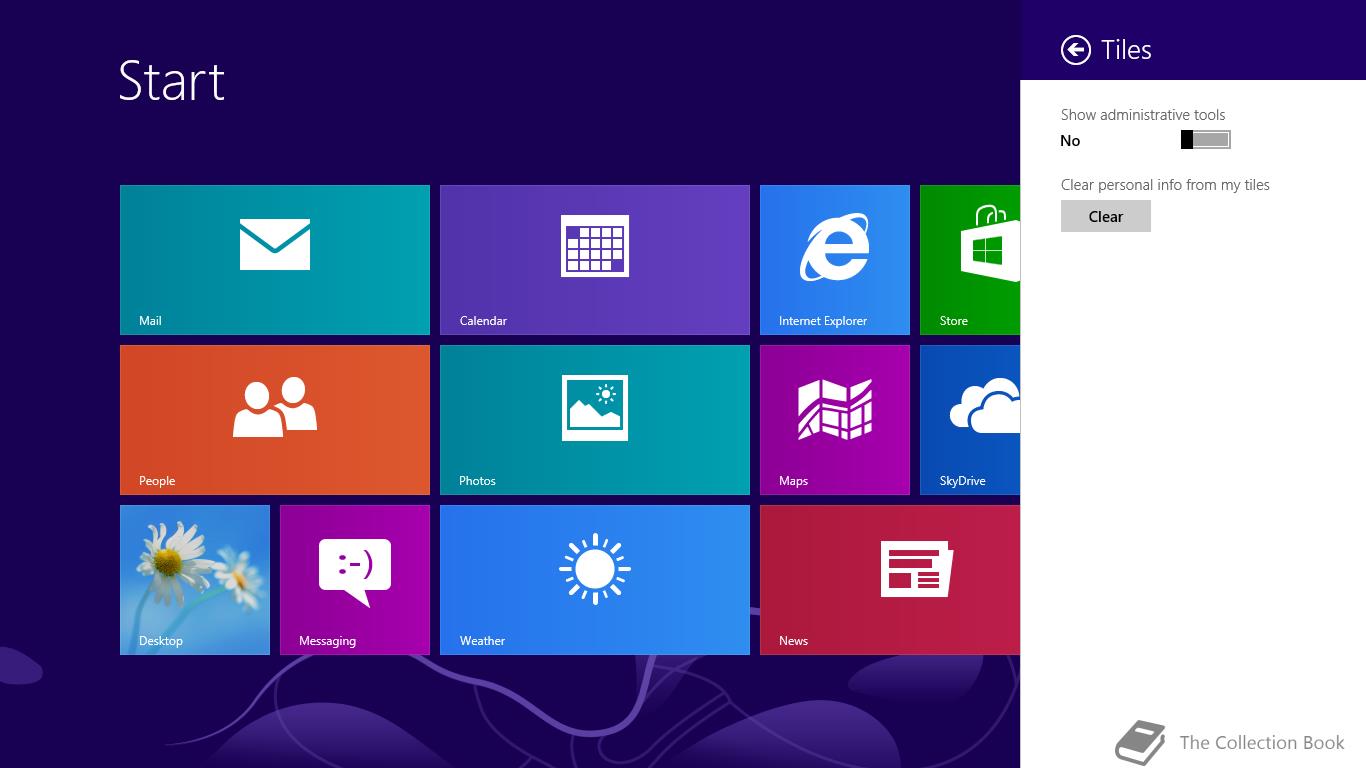Image resolution: width=1366 pixels, height=768 pixels.
Task: Open the Desktop tile
Action: click(x=195, y=580)
